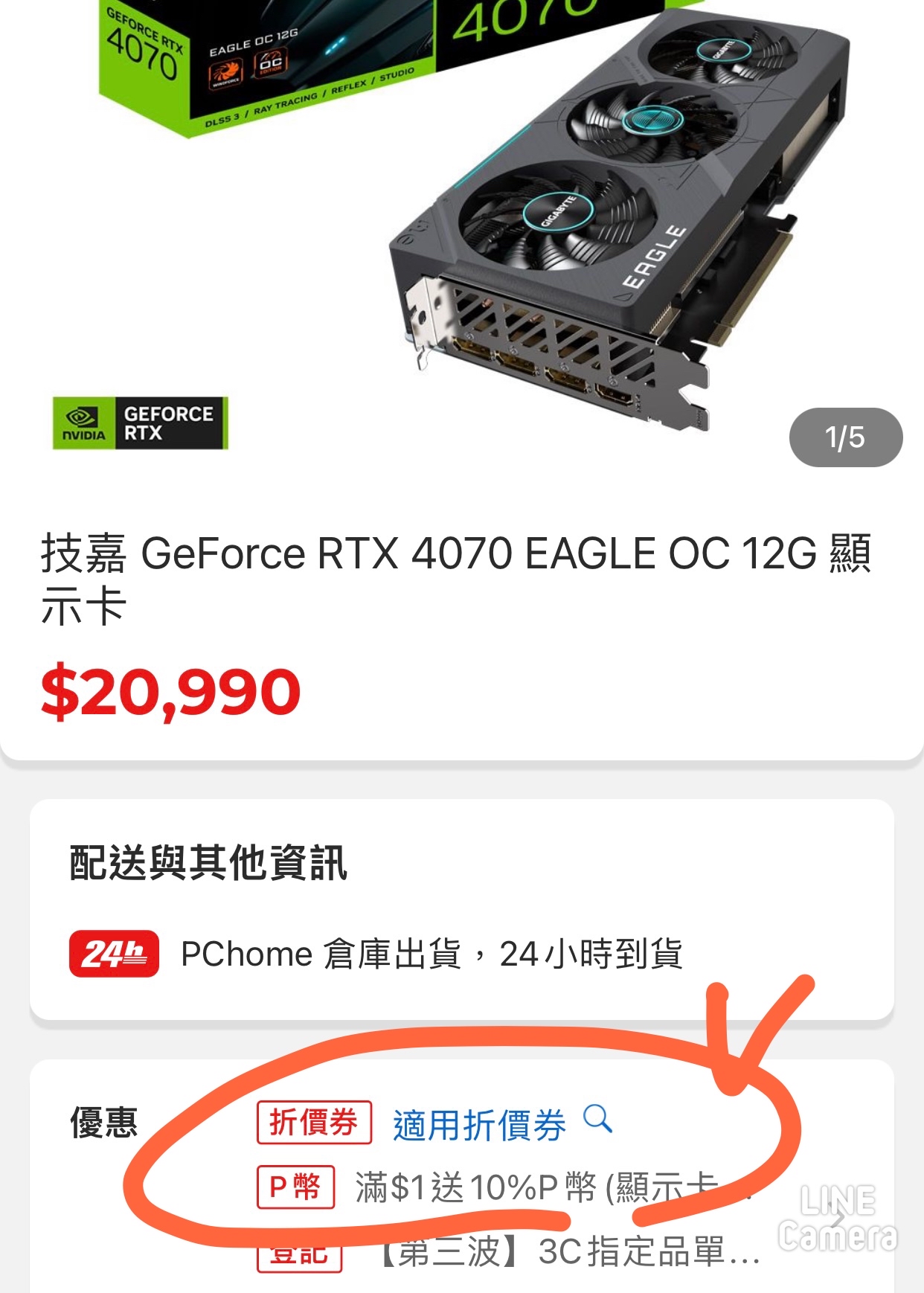This screenshot has height=1293, width=924.
Task: Open the 適用折價券 coupon link
Action: (x=479, y=1124)
